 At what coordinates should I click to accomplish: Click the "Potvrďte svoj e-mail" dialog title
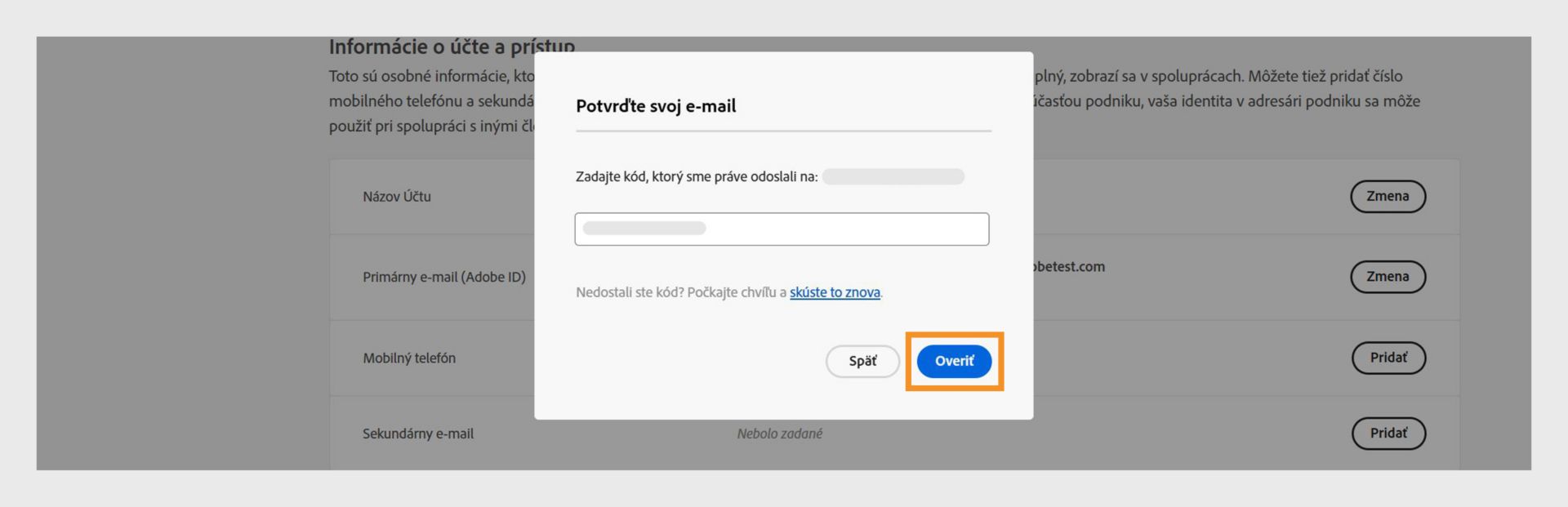(x=656, y=106)
